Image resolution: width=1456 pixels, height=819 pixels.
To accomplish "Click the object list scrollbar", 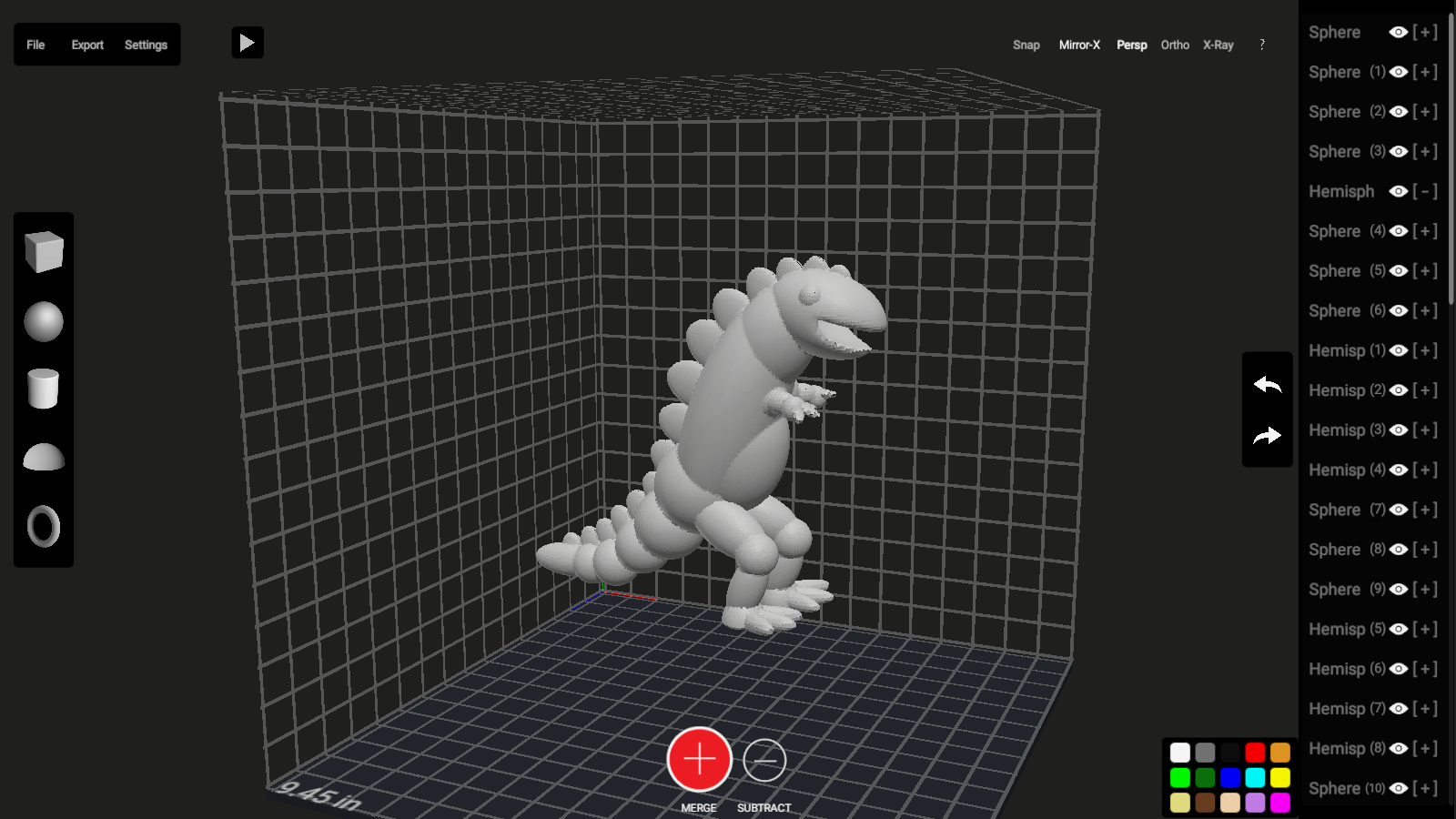I will [1451, 158].
